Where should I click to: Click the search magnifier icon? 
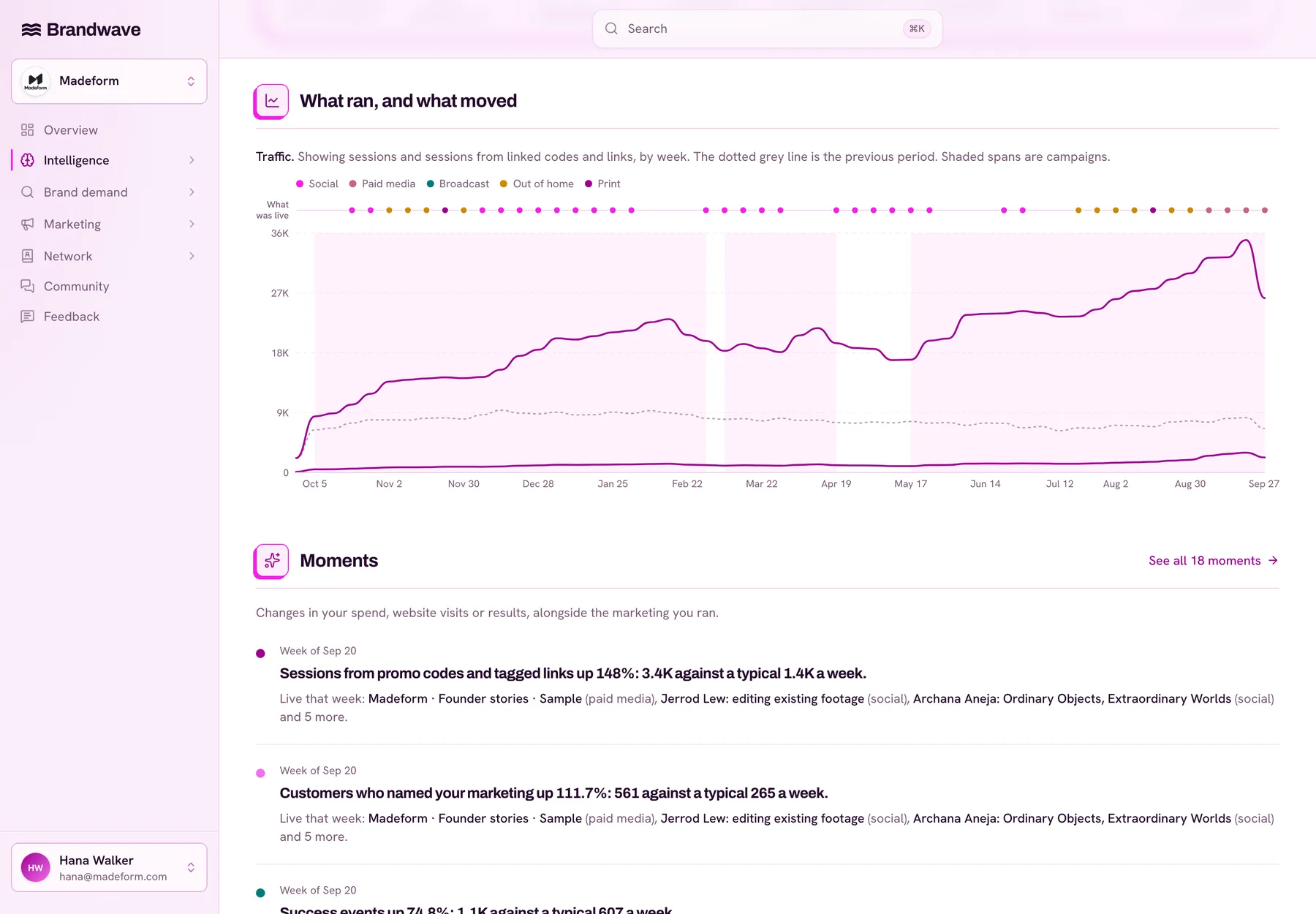611,29
